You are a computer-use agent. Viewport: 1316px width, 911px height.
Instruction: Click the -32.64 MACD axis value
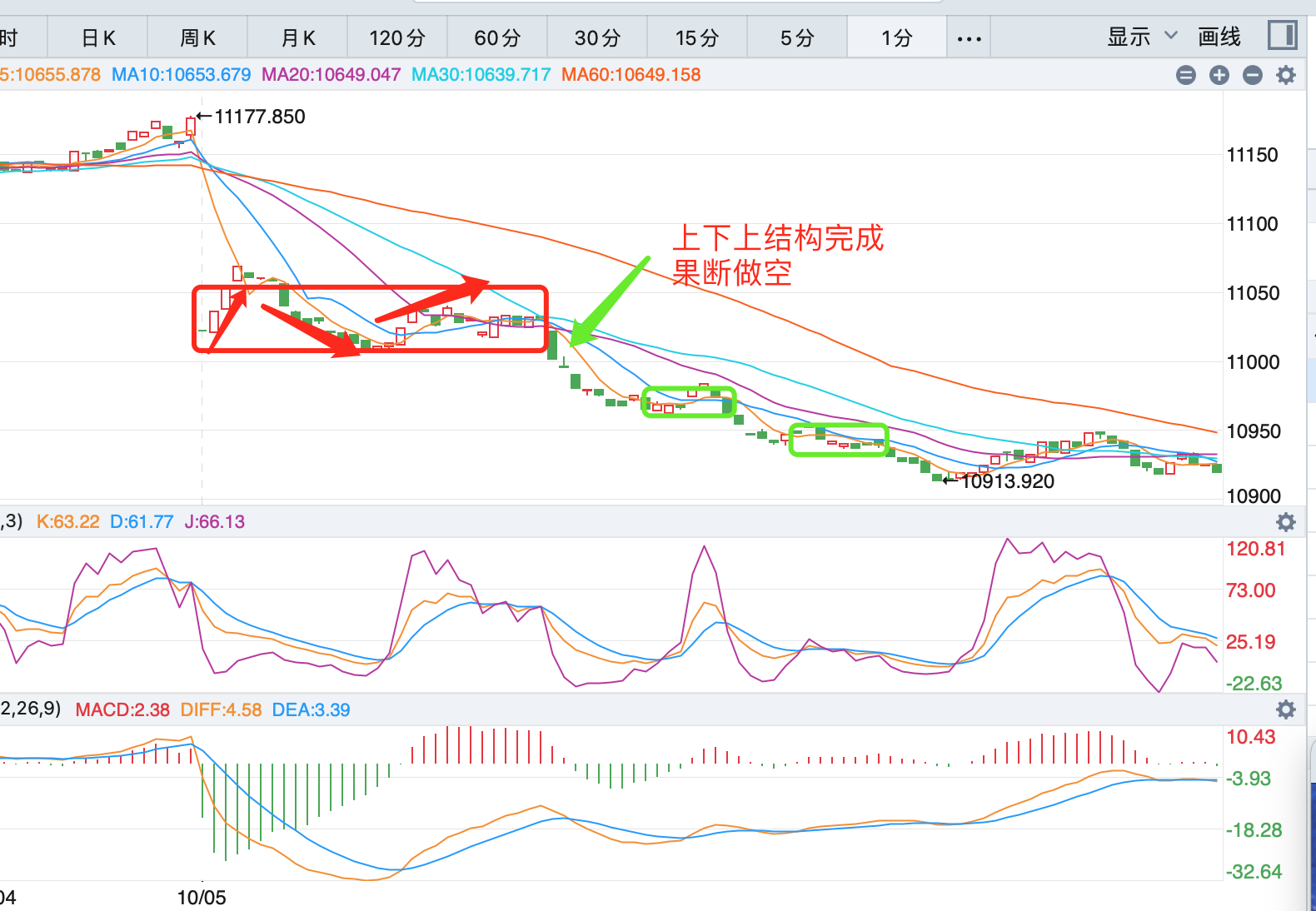1254,872
